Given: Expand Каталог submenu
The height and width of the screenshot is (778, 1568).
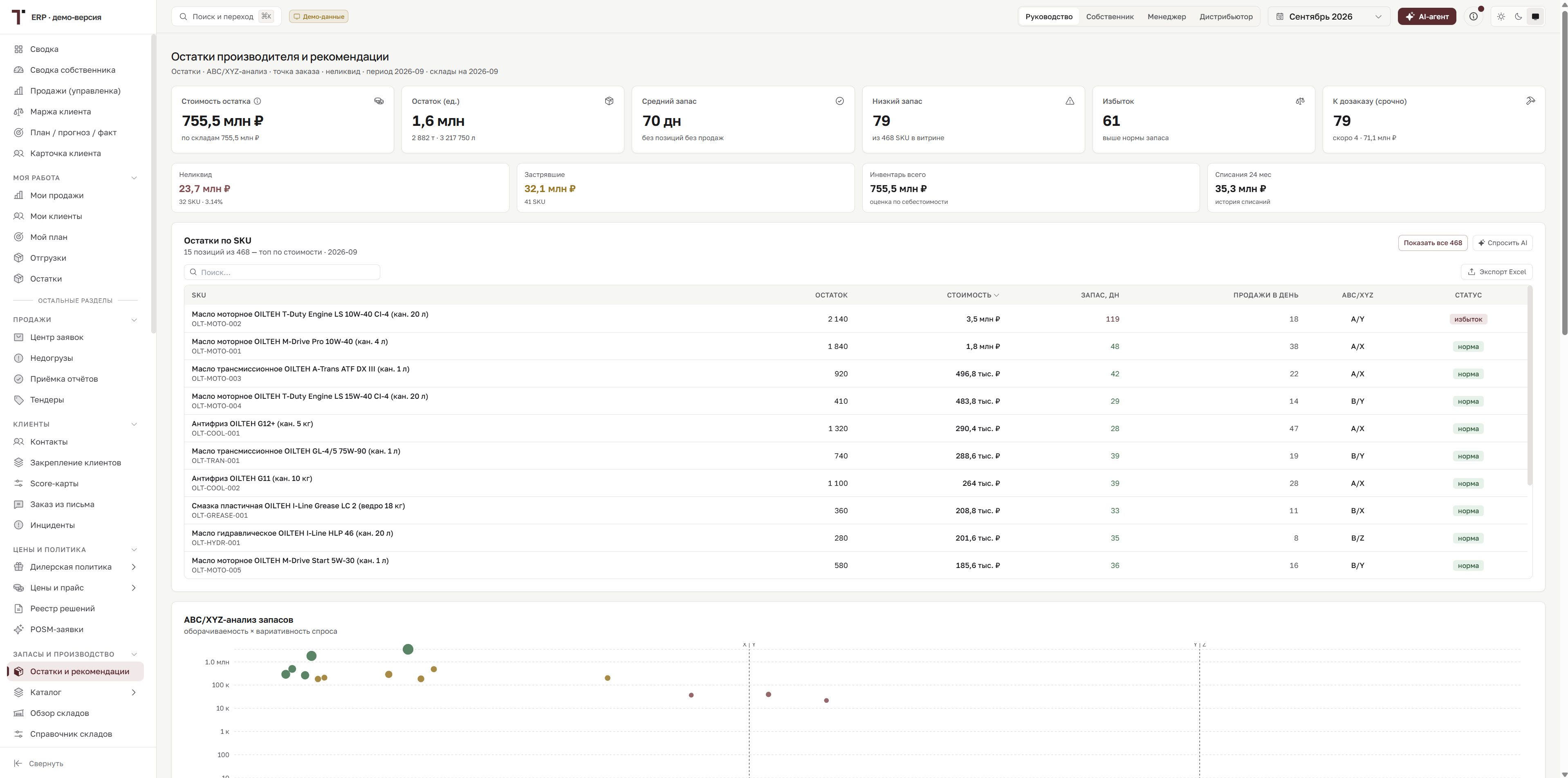Looking at the screenshot, I should [133, 692].
